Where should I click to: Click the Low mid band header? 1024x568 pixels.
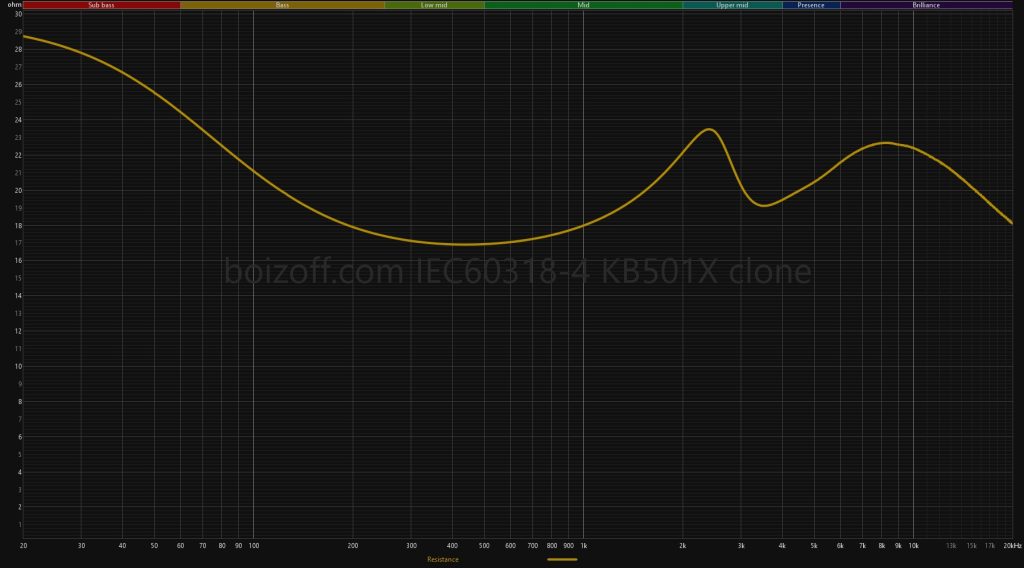pyautogui.click(x=434, y=5)
